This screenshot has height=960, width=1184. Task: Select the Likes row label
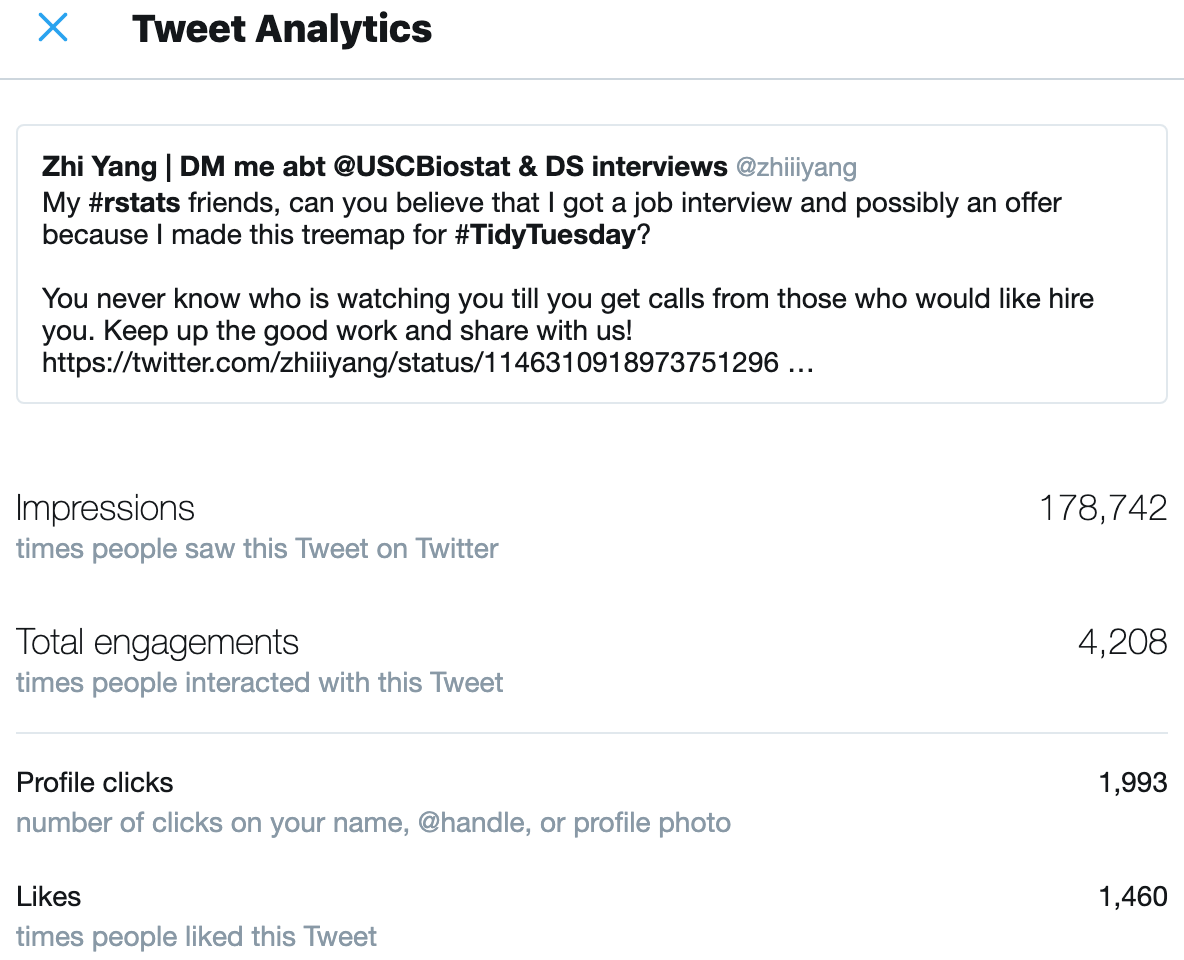[x=48, y=897]
